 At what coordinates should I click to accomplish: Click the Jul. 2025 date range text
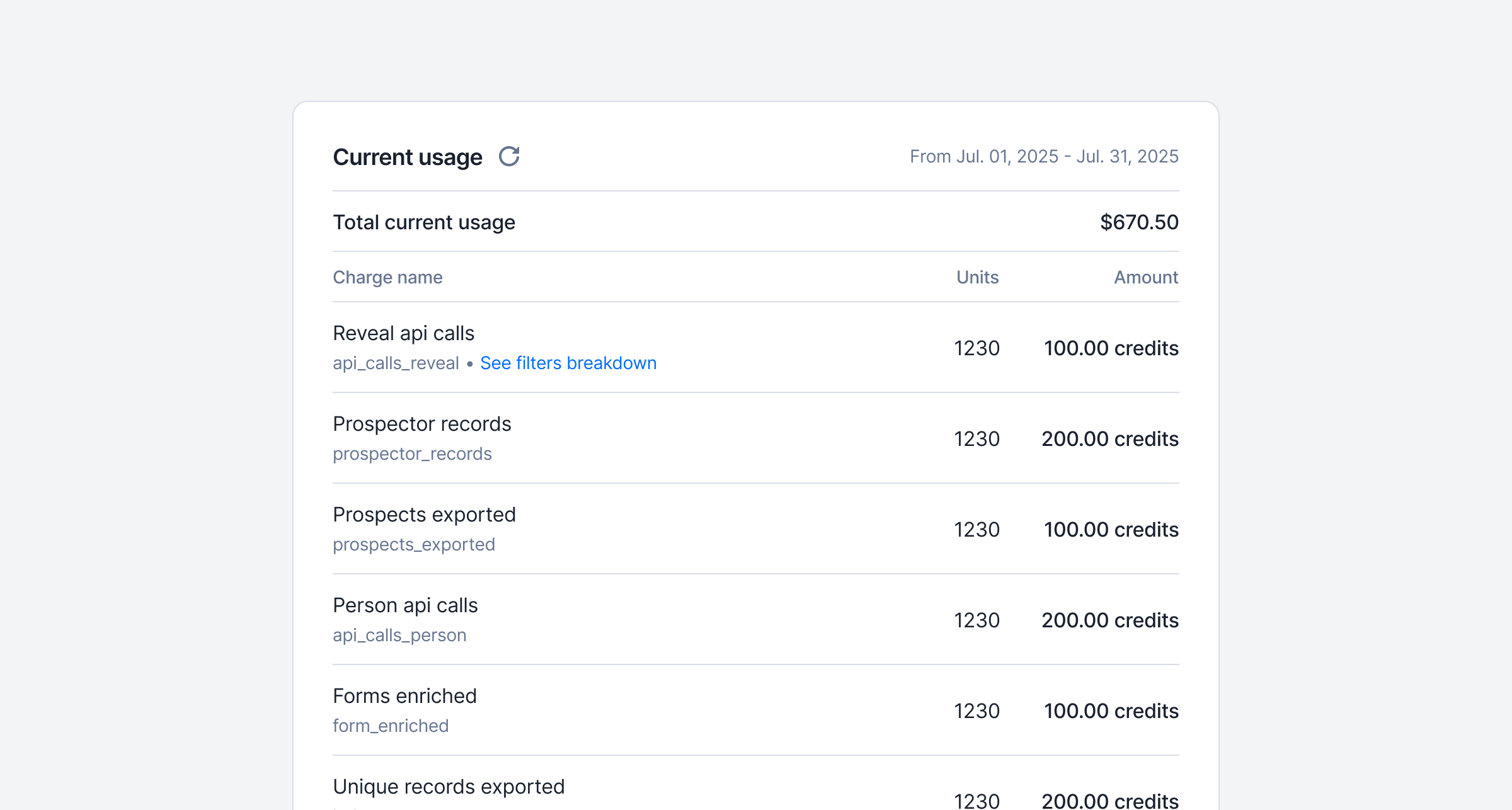(1043, 156)
